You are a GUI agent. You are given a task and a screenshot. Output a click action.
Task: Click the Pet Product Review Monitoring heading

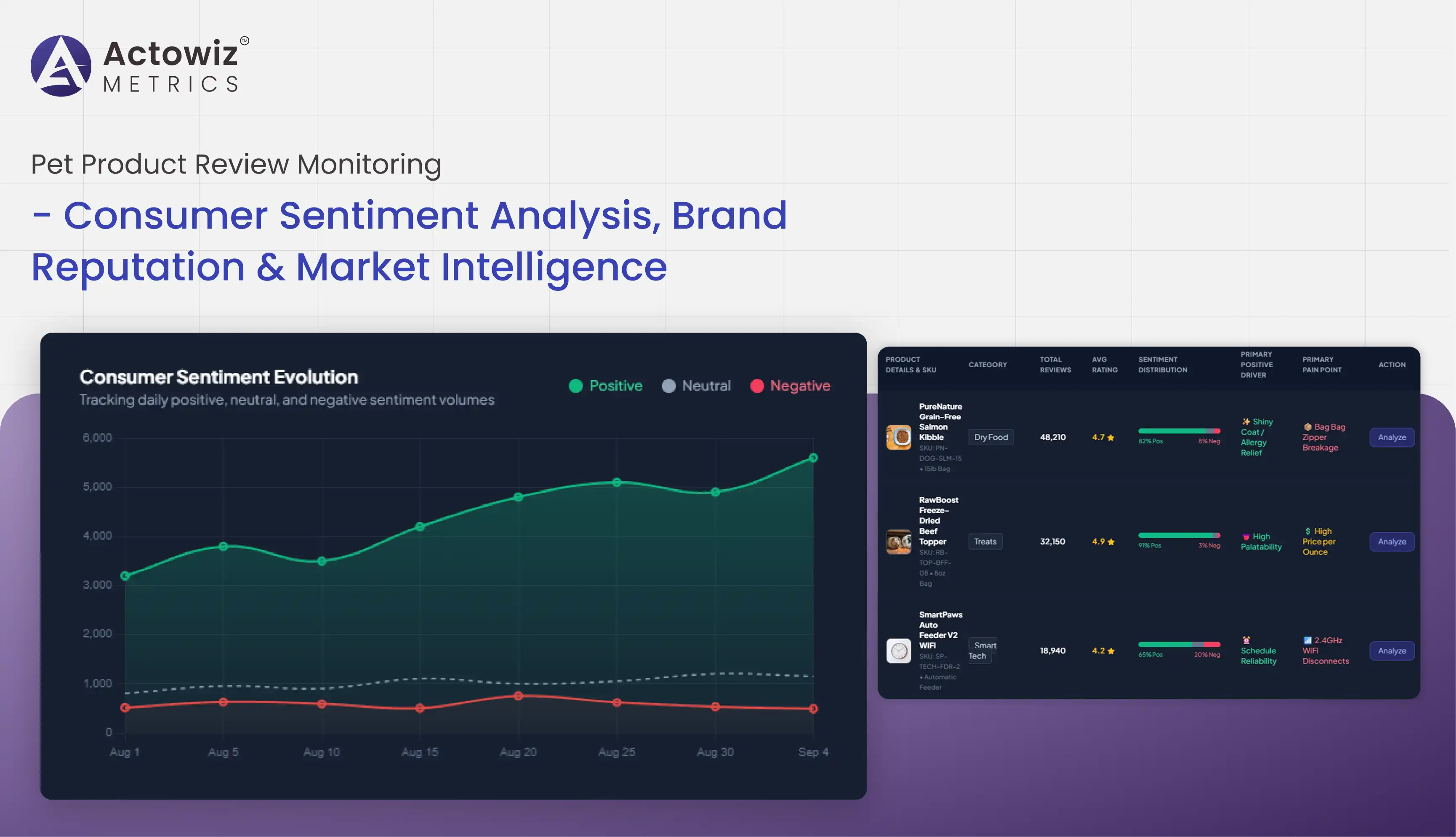[236, 165]
